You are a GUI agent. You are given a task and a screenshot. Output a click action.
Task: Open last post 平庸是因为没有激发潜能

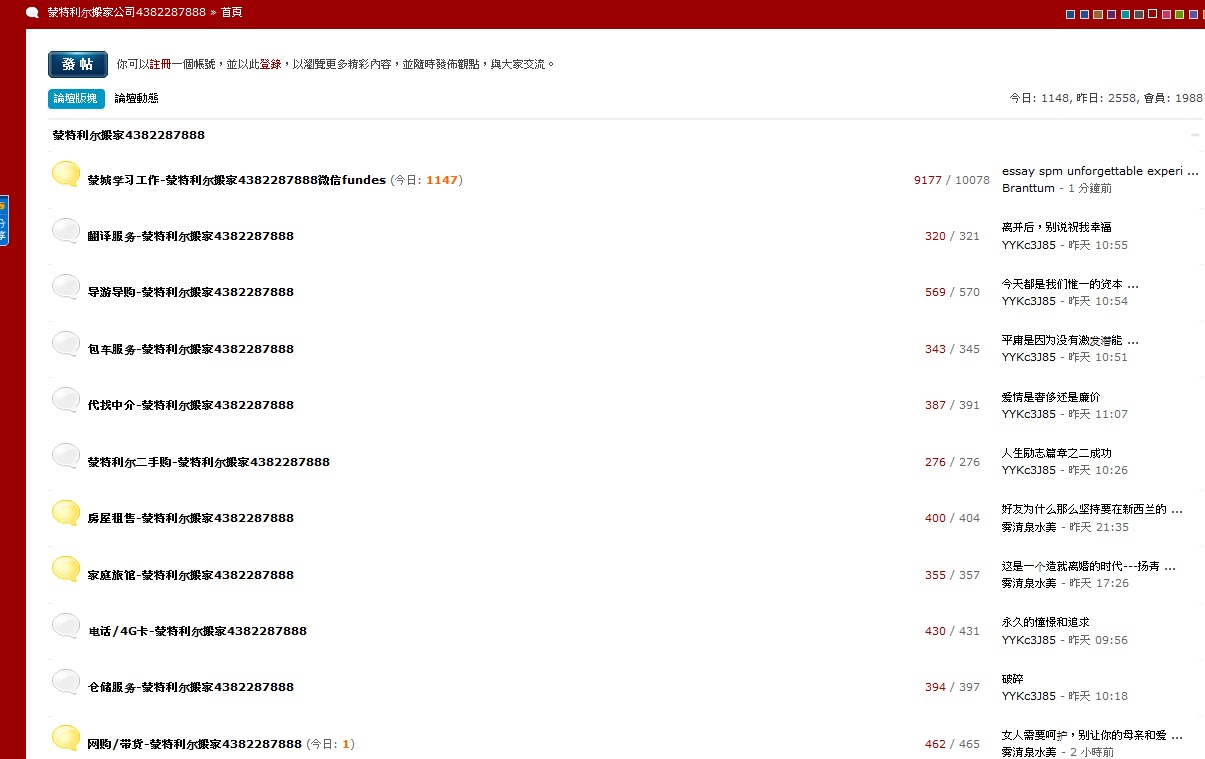pos(1070,340)
